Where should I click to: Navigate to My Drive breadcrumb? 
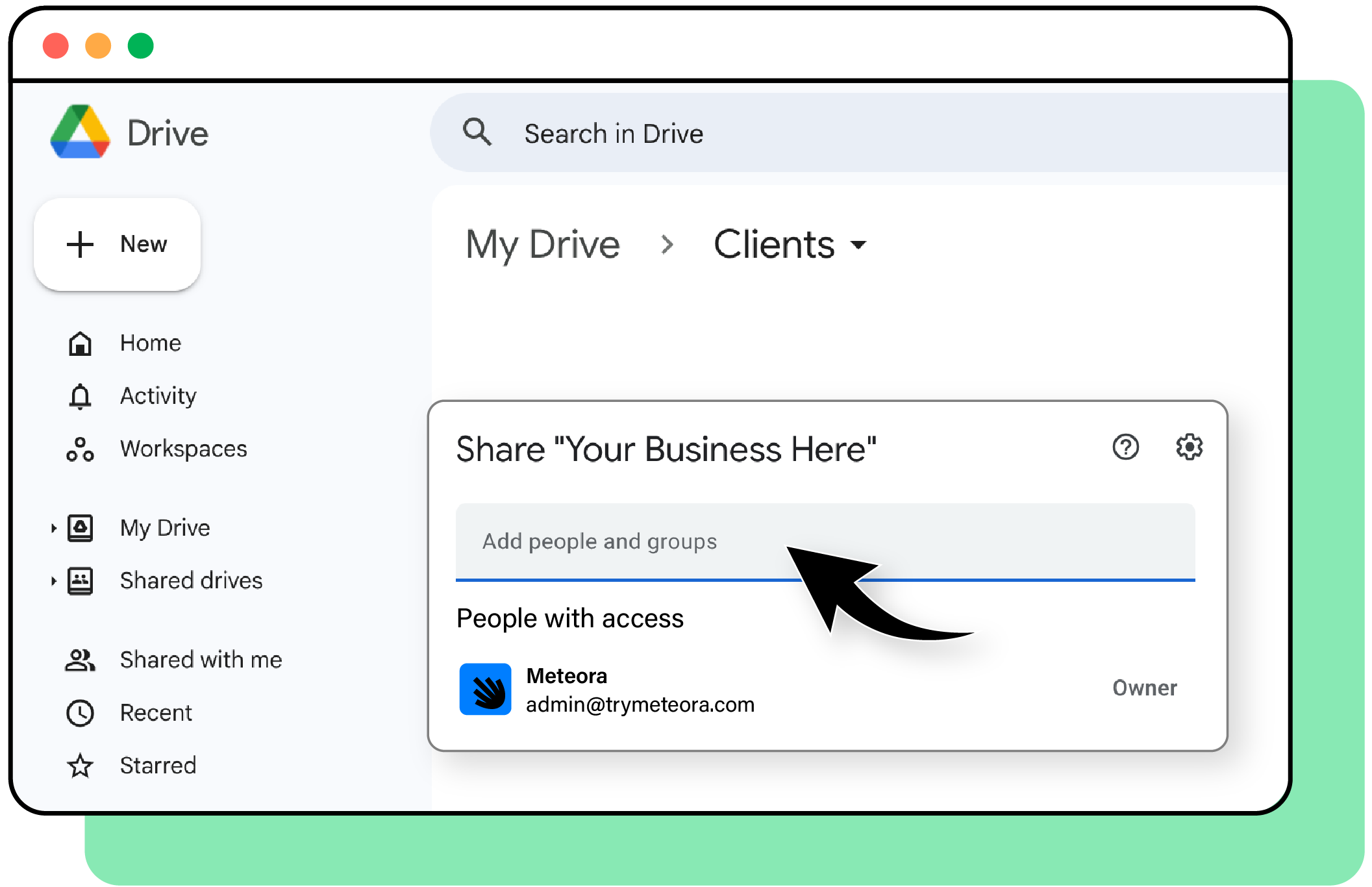click(543, 245)
